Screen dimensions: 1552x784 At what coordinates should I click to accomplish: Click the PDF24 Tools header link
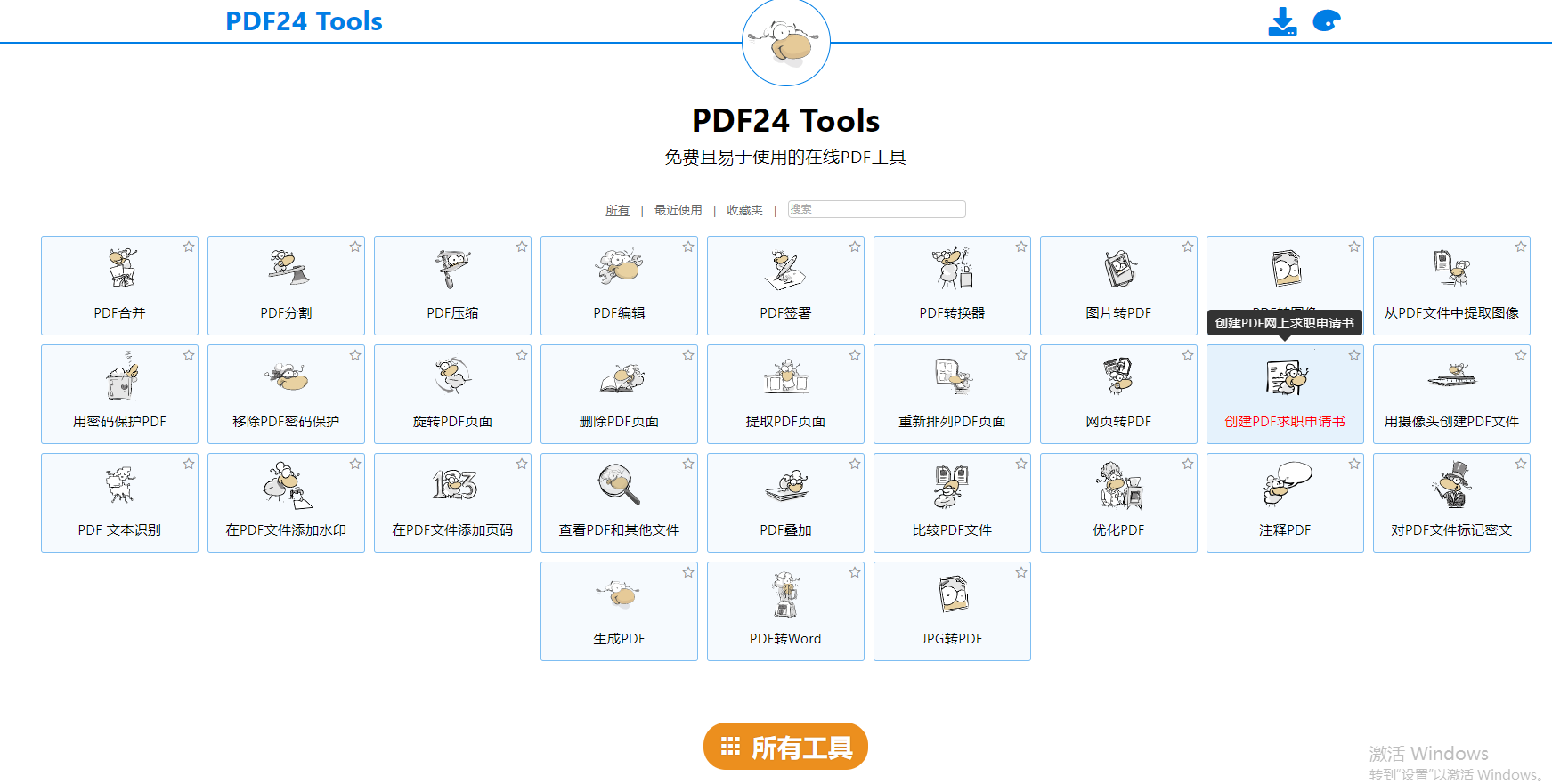tap(304, 21)
